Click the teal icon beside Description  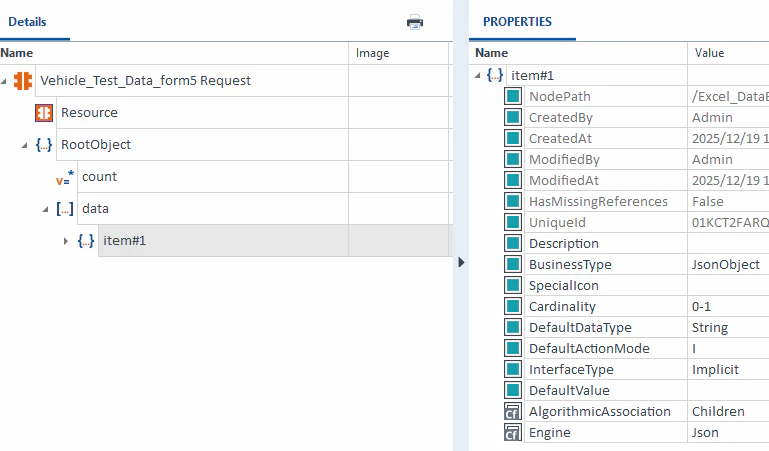click(x=513, y=243)
